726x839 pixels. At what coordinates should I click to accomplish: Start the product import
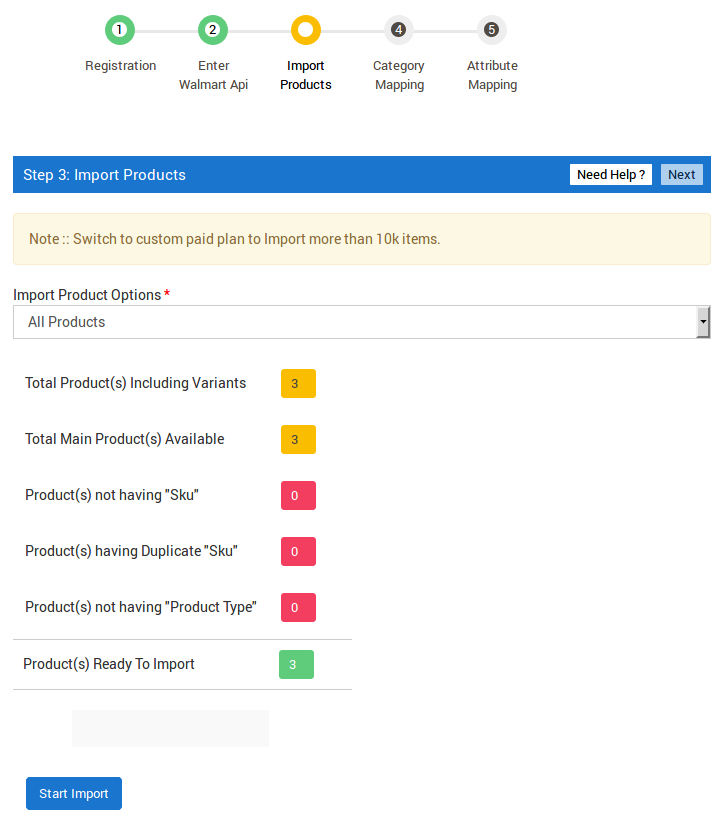click(x=74, y=794)
